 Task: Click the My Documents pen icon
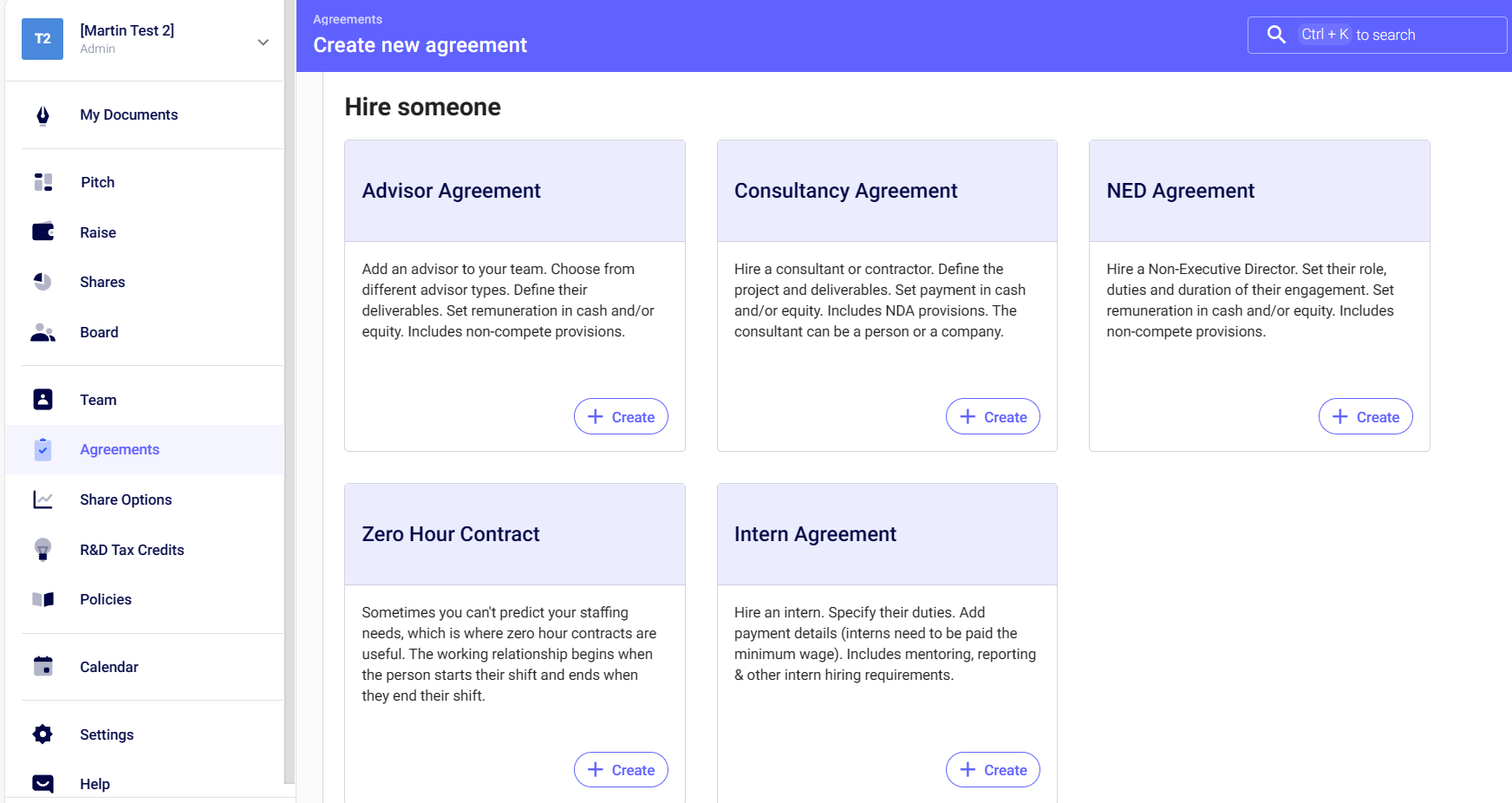pyautogui.click(x=42, y=115)
